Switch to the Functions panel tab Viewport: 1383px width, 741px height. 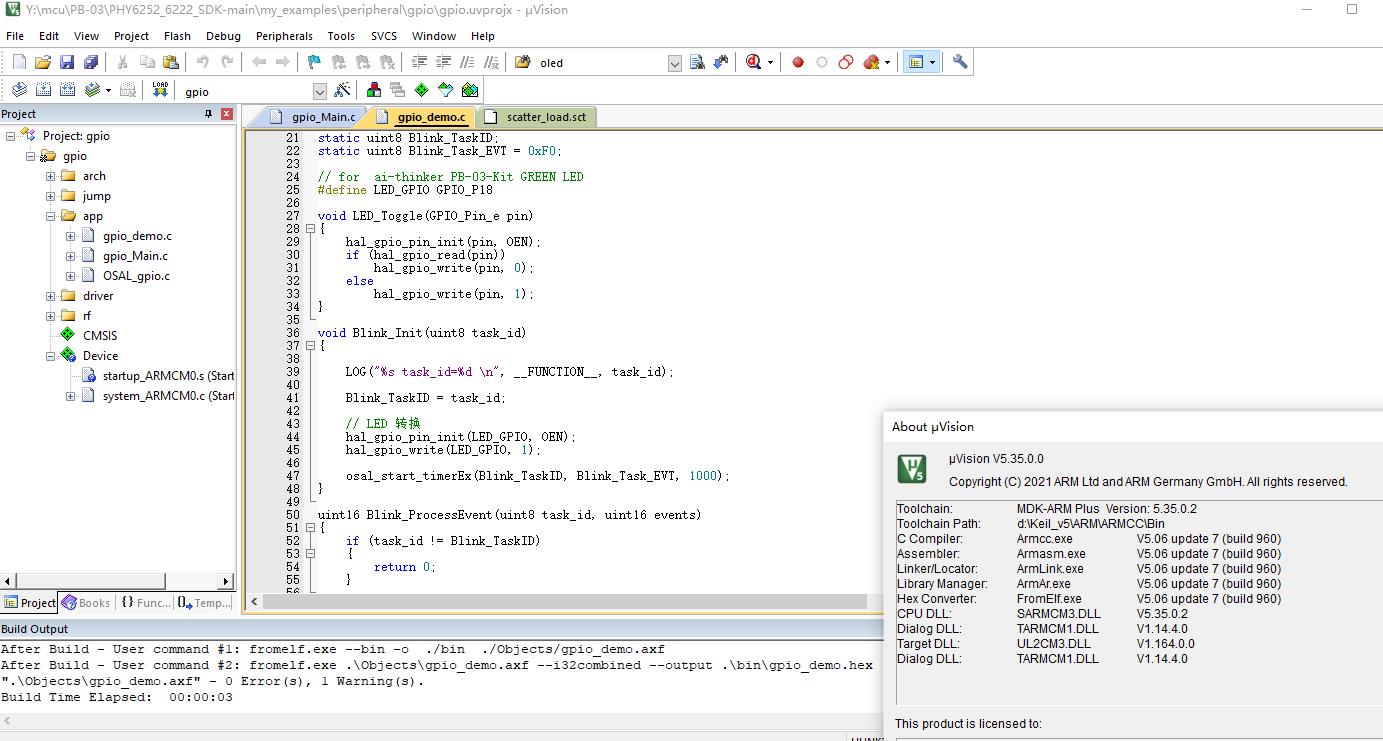tap(146, 603)
